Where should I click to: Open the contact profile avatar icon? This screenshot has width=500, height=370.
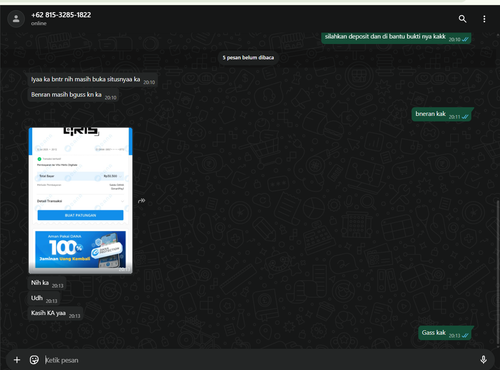16,19
